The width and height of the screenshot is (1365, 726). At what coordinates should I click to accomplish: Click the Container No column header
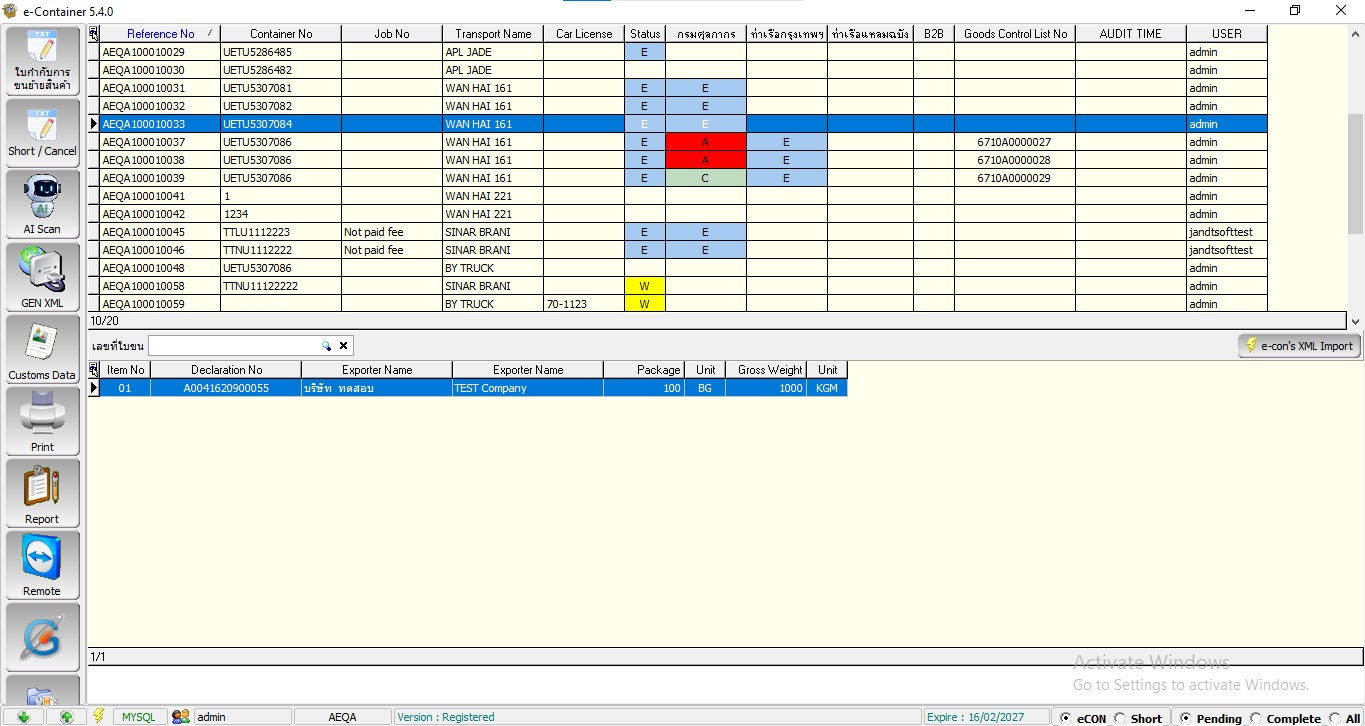point(281,34)
